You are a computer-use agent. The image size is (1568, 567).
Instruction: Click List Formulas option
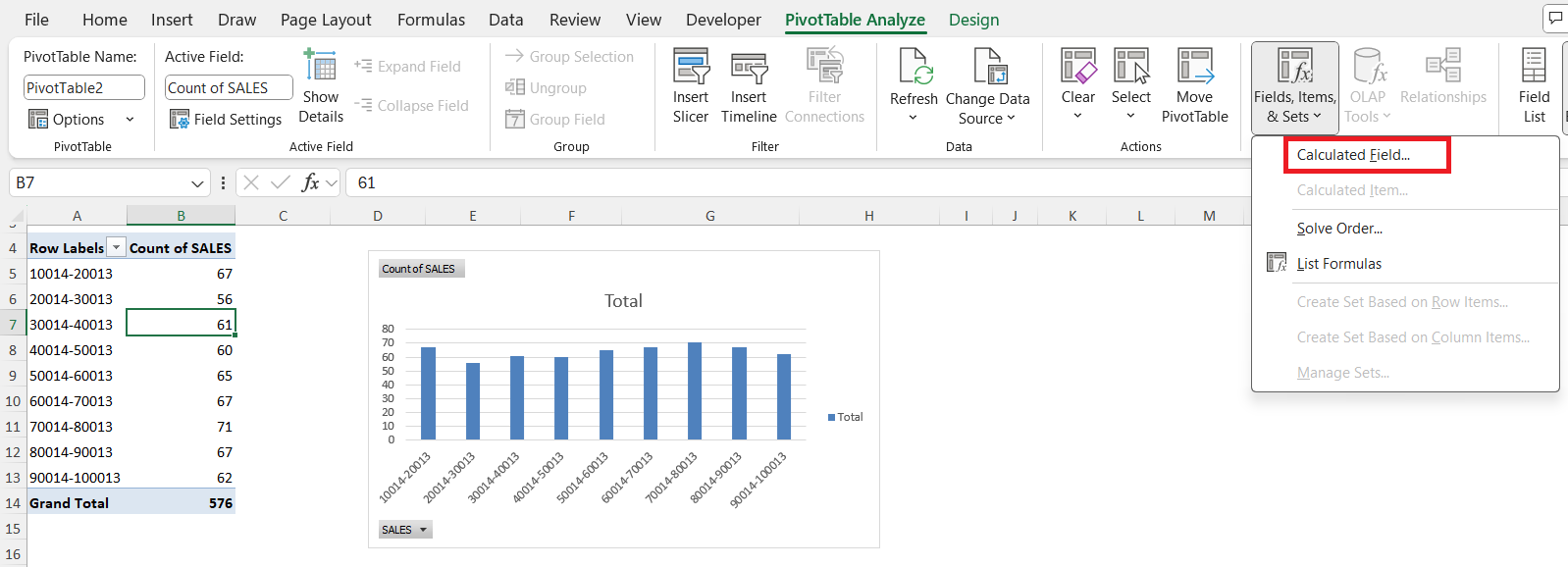click(x=1338, y=264)
